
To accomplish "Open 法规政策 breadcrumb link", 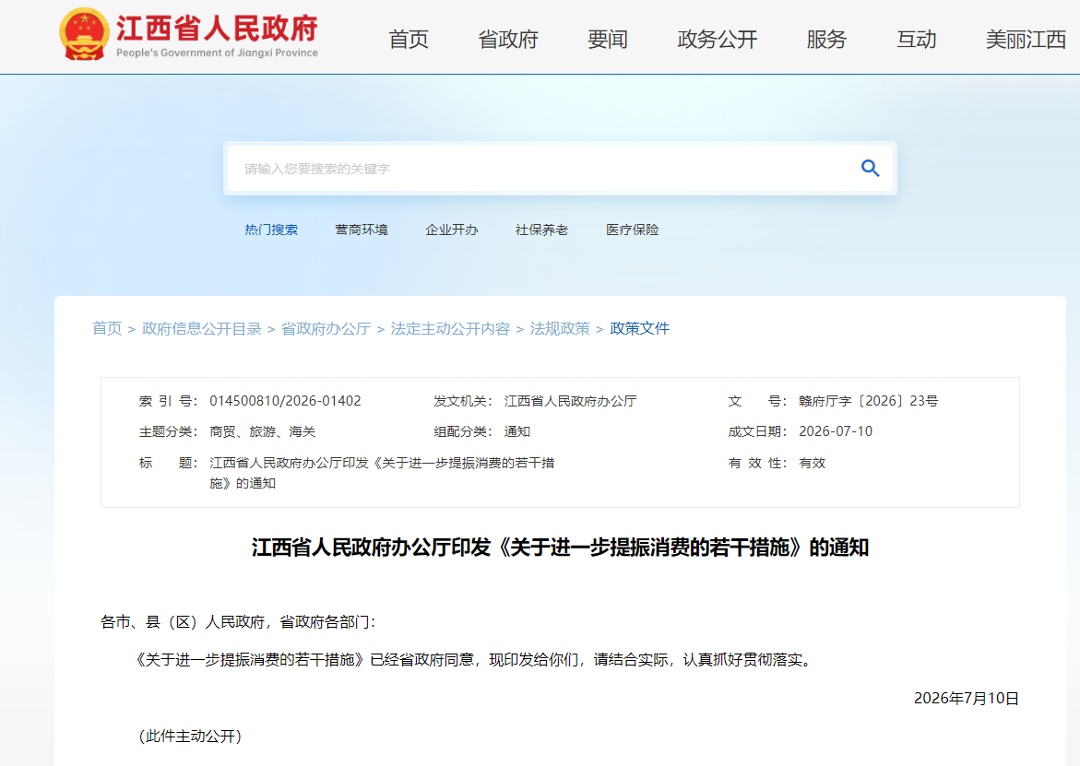I will (x=560, y=329).
